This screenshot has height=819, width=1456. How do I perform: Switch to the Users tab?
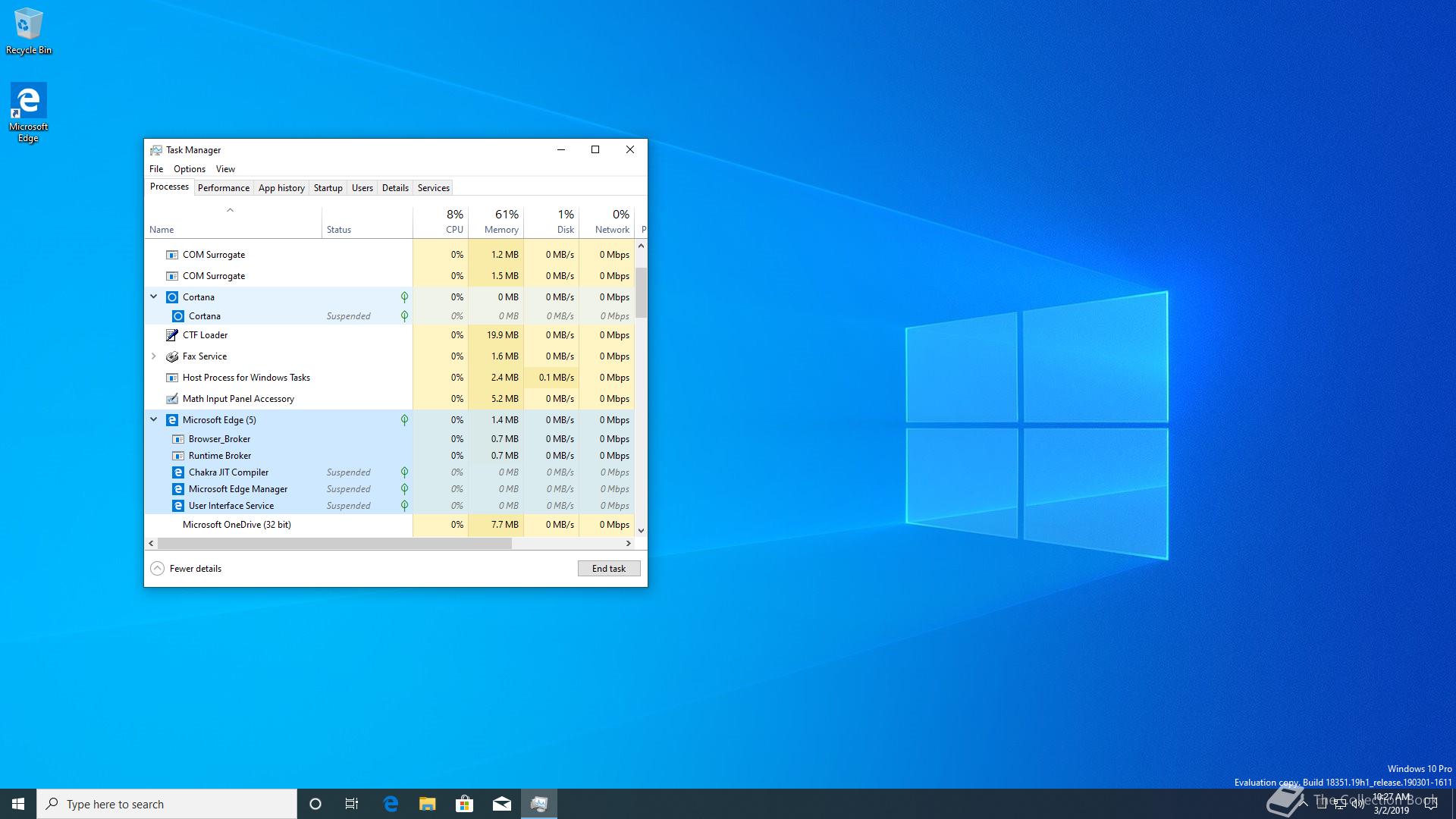tap(362, 188)
